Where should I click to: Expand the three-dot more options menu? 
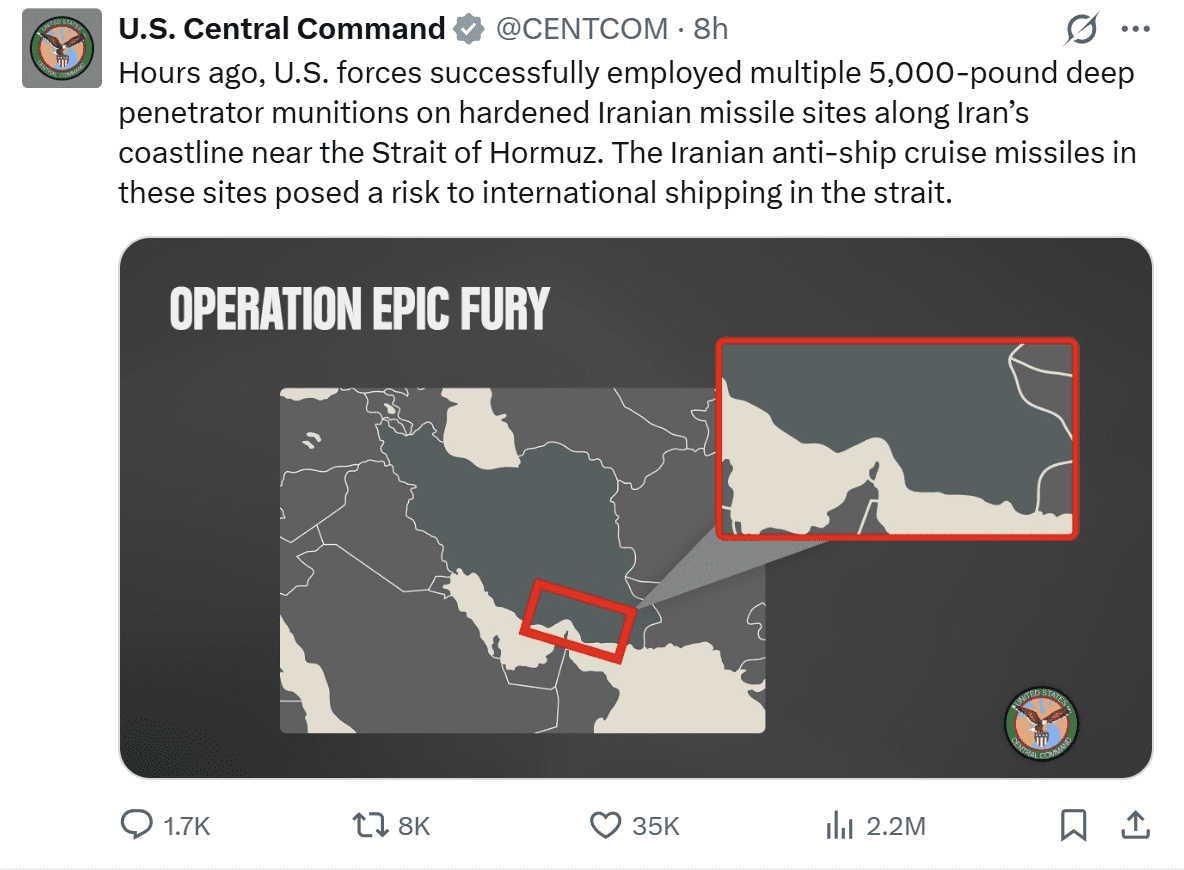[x=1136, y=30]
